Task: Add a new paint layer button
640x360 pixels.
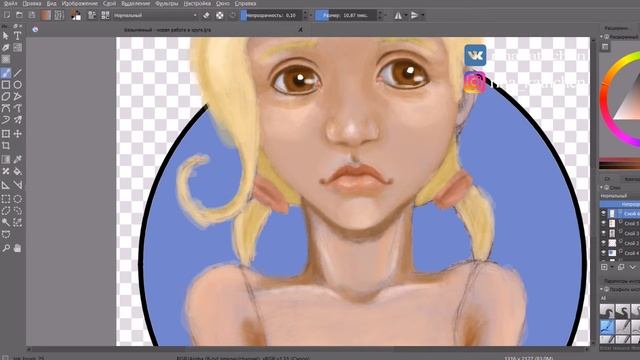Action: [x=604, y=267]
